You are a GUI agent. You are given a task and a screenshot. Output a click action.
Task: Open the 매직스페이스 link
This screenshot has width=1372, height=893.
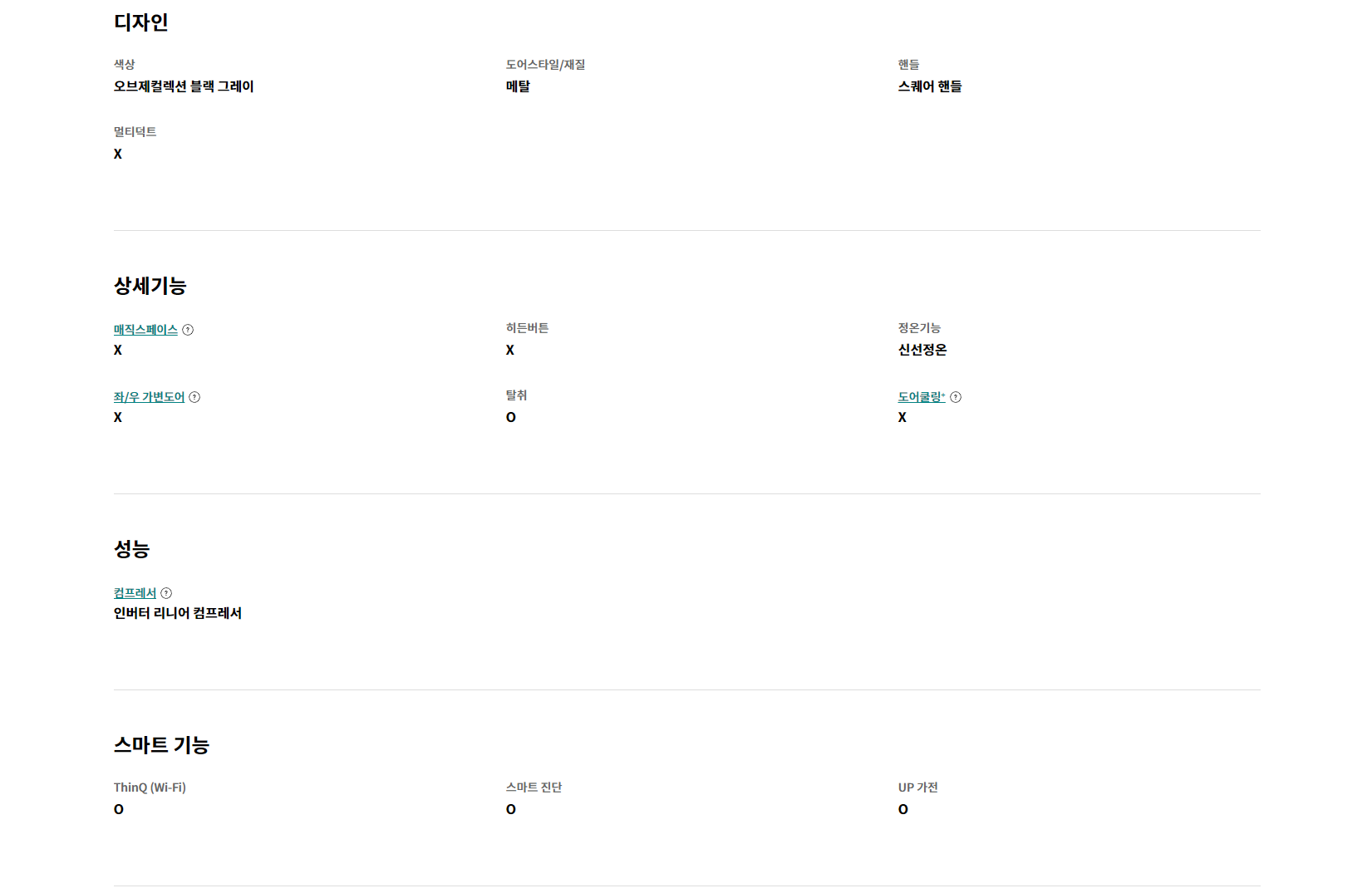point(145,330)
